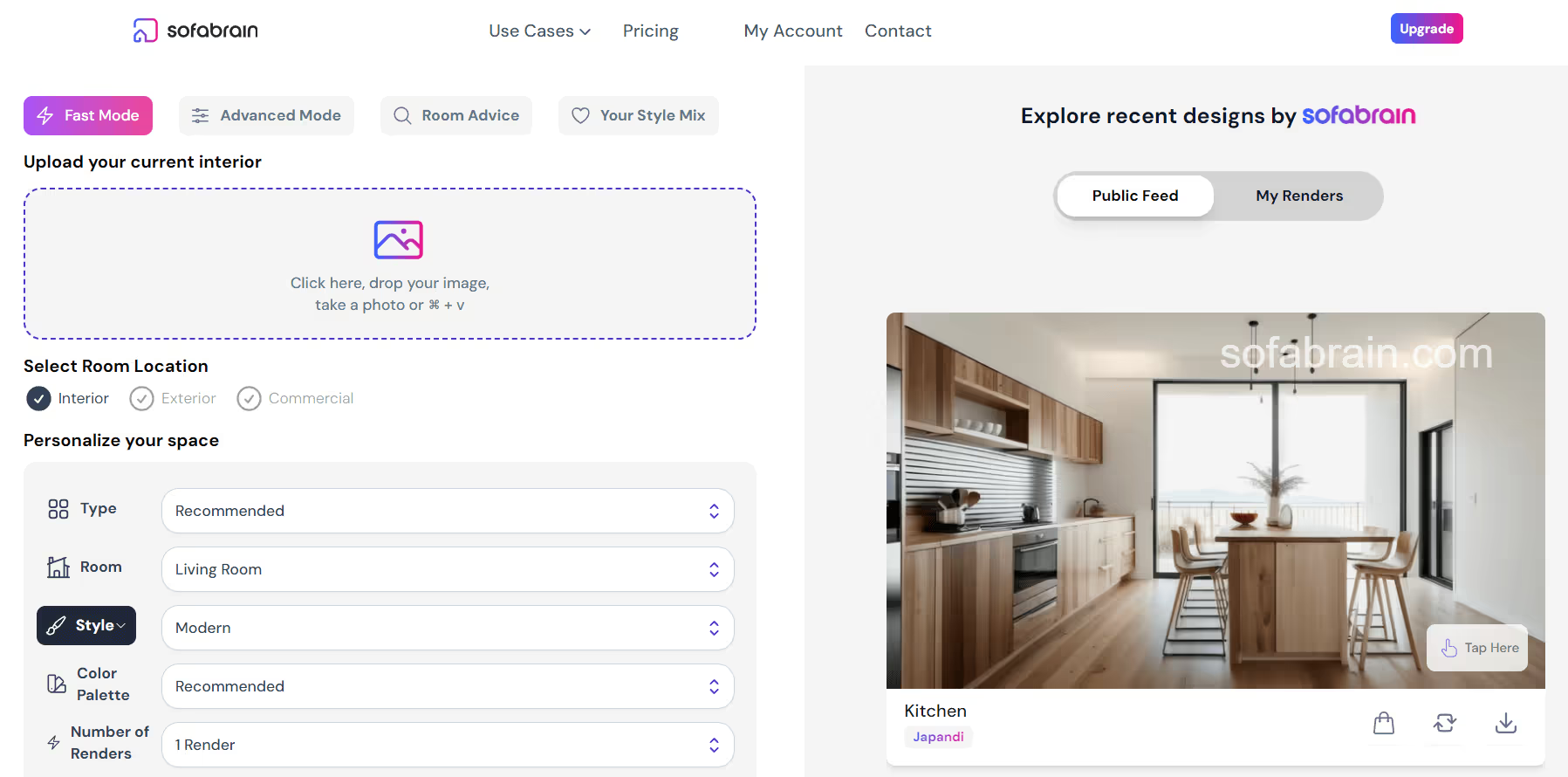Click the Upgrade button
The width and height of the screenshot is (1568, 777).
coord(1427,29)
